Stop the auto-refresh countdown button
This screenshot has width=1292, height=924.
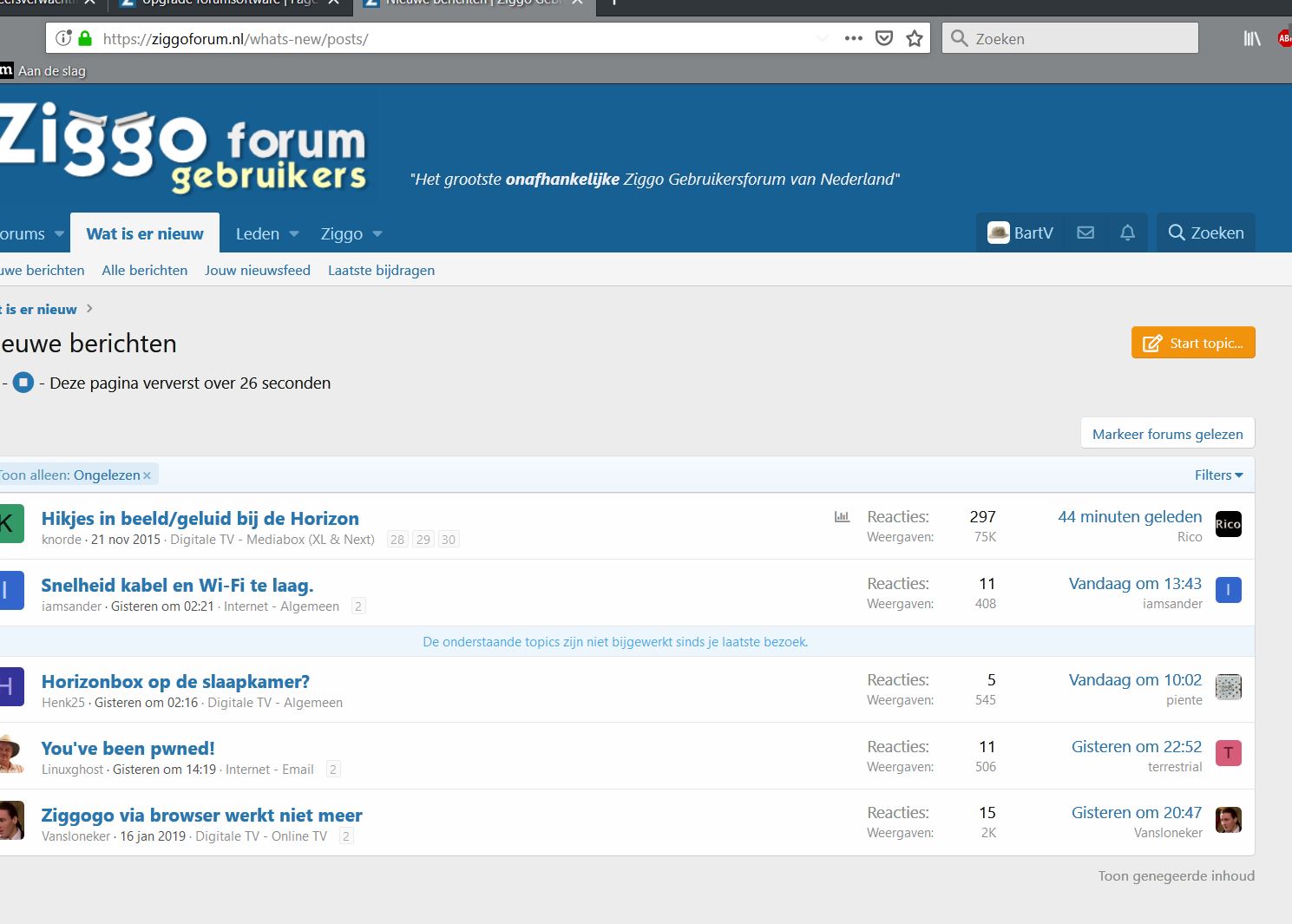tap(23, 383)
